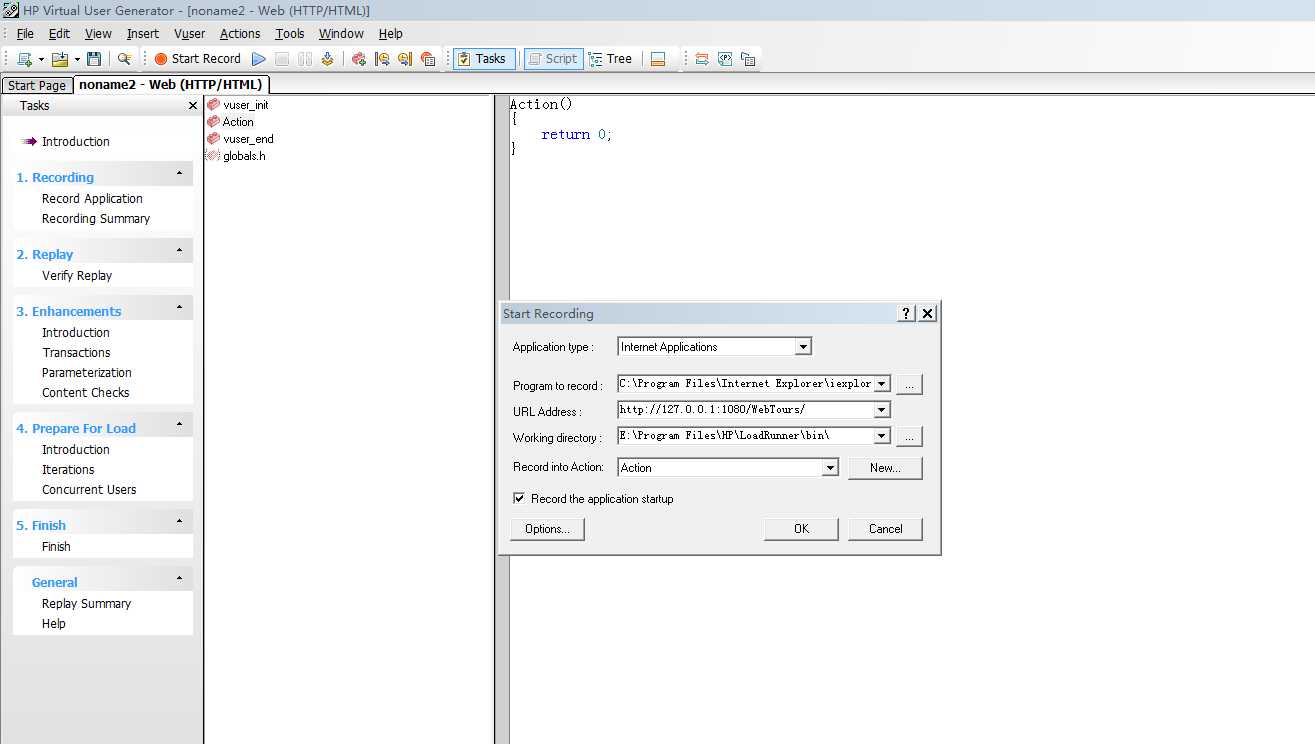This screenshot has width=1315, height=744.
Task: Open the Window menu
Action: [341, 34]
